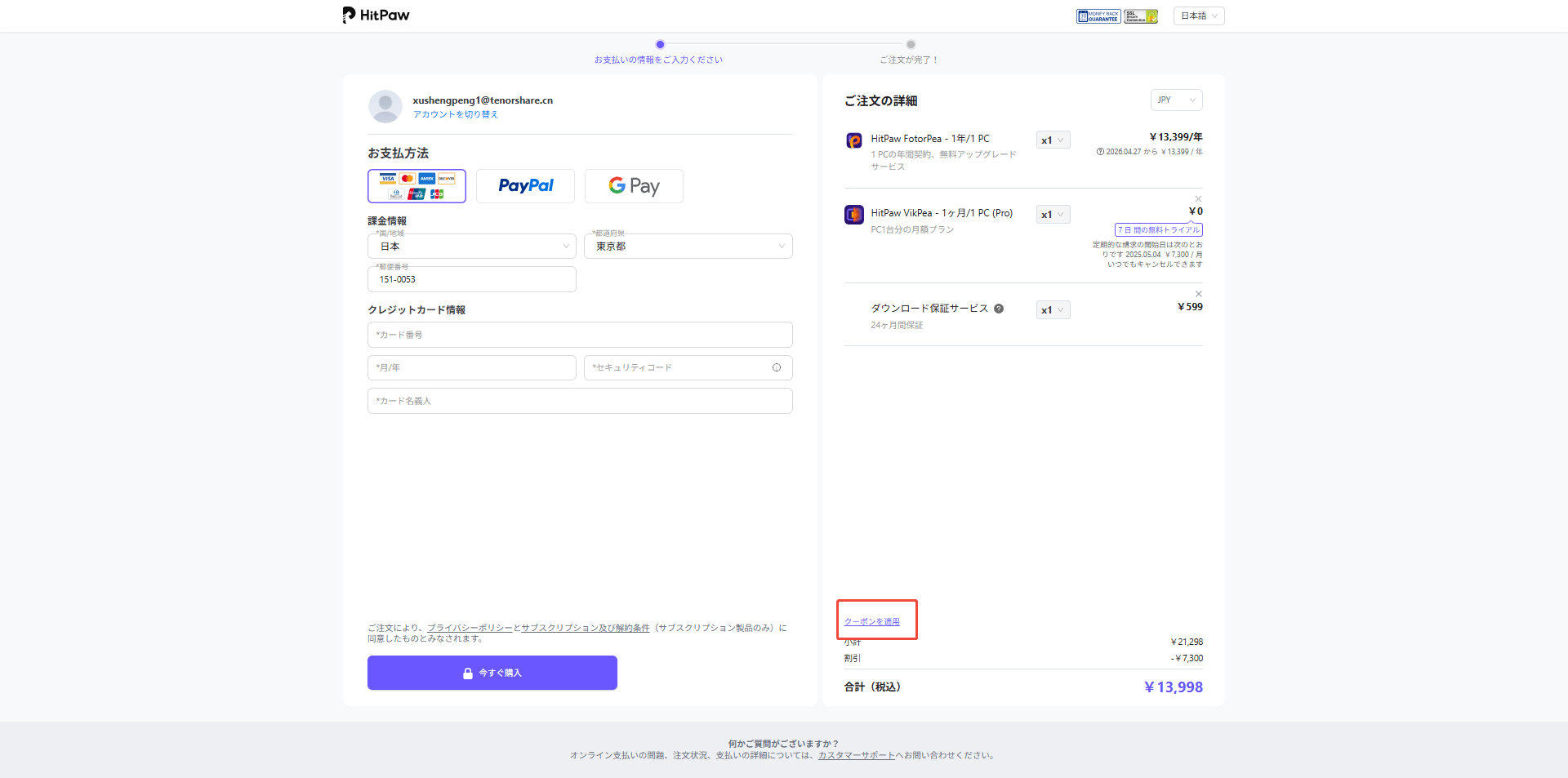Click the 今すぐ購入 purchase button
1568x778 pixels.
tap(492, 673)
